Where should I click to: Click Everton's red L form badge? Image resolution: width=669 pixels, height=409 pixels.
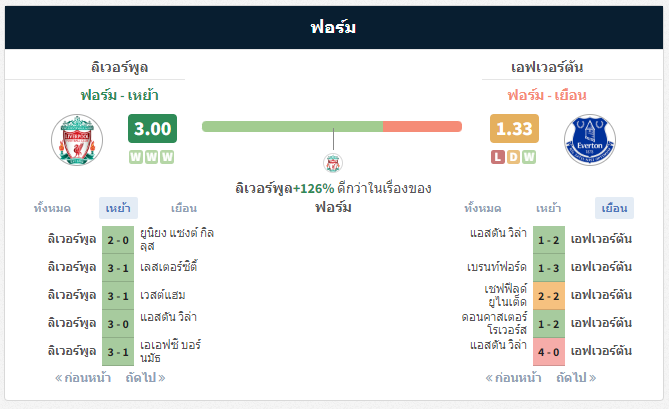point(497,157)
